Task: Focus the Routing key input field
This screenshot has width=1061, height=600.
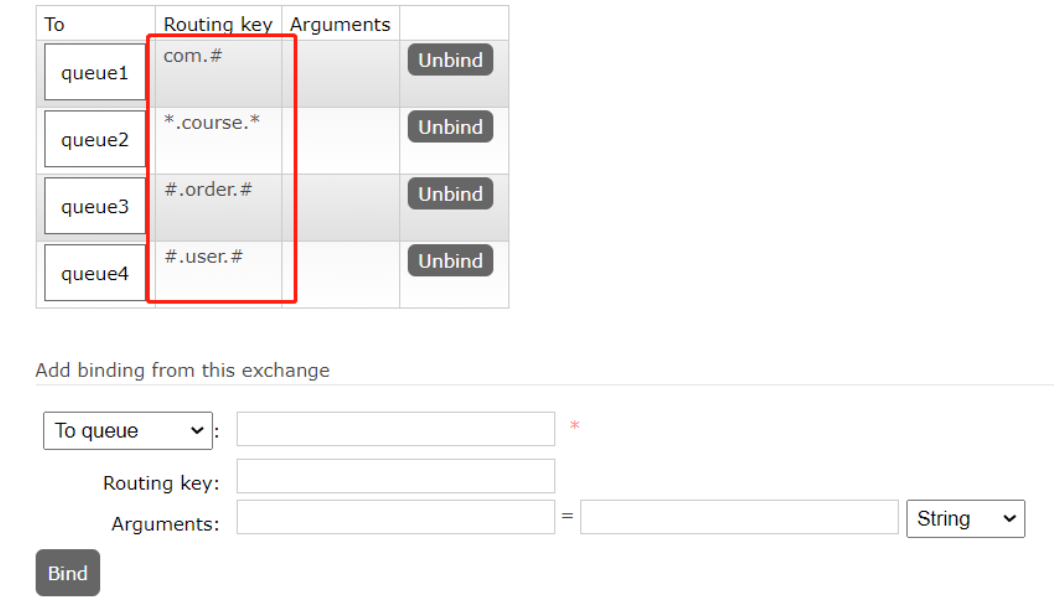Action: pos(396,476)
